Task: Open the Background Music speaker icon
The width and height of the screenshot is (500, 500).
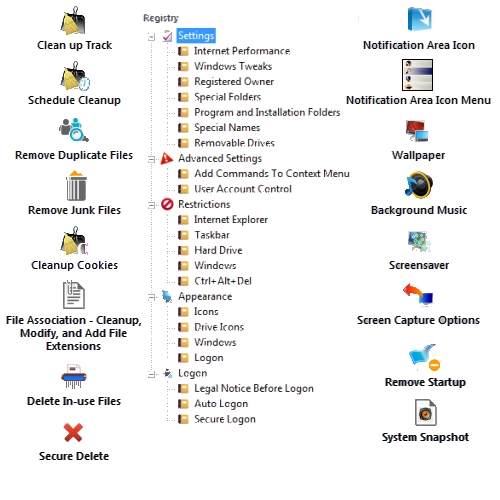Action: 419,185
